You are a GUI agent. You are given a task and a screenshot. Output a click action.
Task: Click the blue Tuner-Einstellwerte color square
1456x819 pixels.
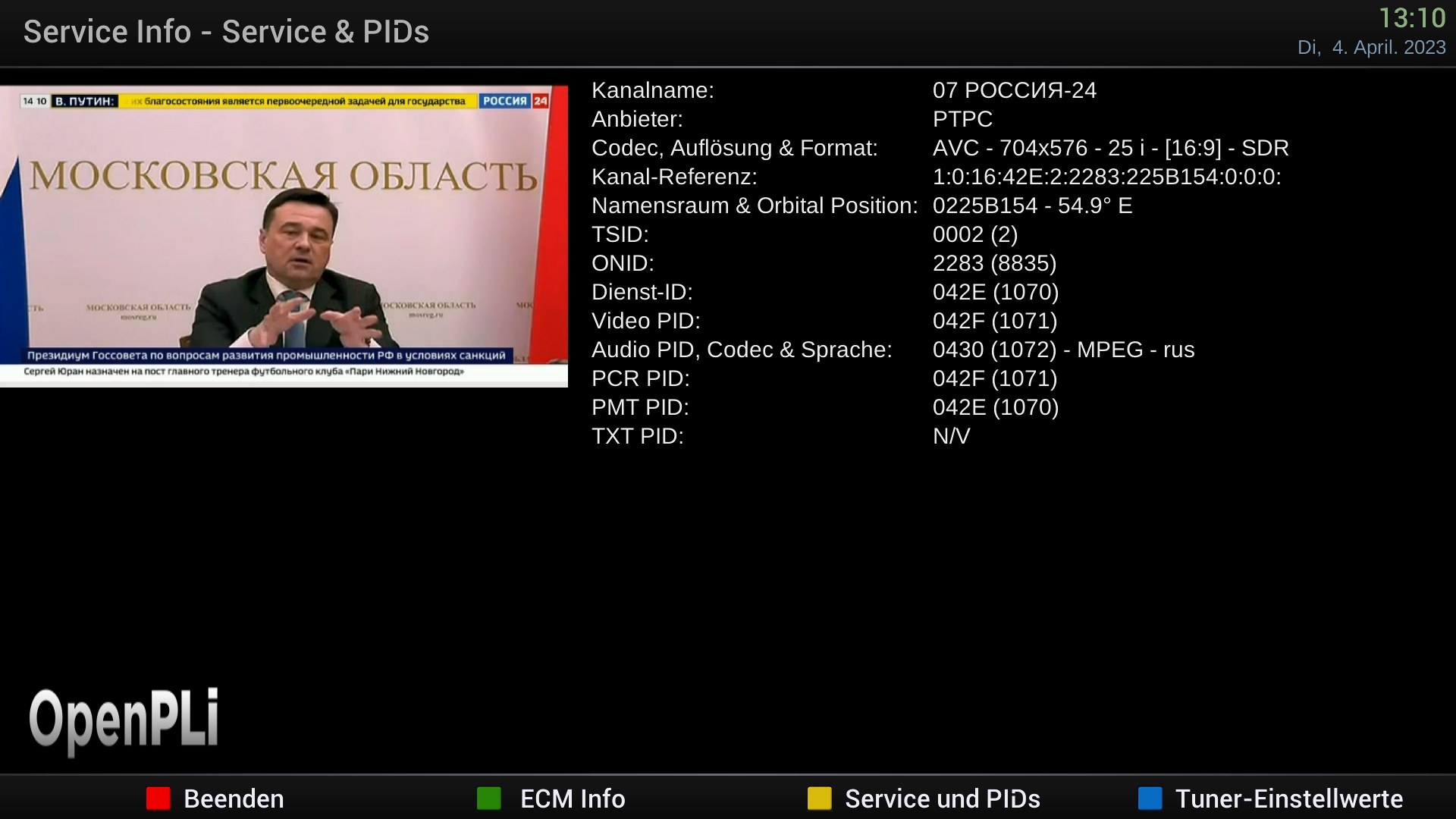[x=1150, y=799]
